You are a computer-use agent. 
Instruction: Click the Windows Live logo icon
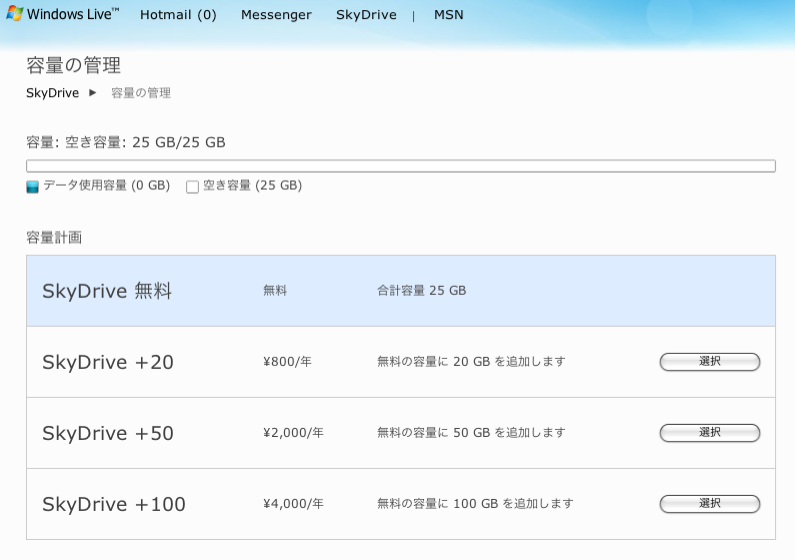[14, 14]
